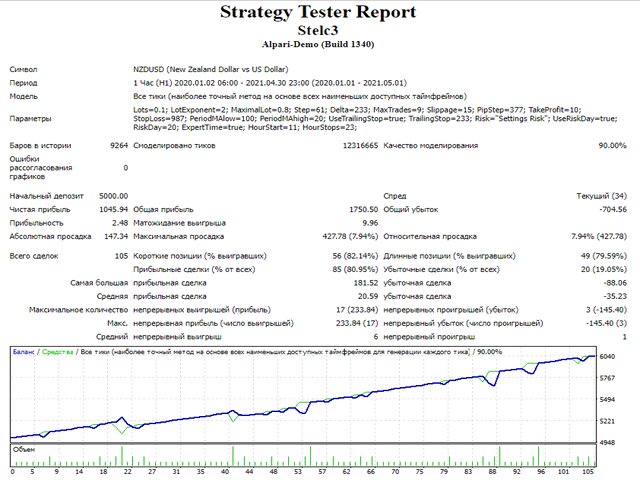Screen dimensions: 640x480
Task: Click the Баров в истории value 9264
Action: pos(119,145)
